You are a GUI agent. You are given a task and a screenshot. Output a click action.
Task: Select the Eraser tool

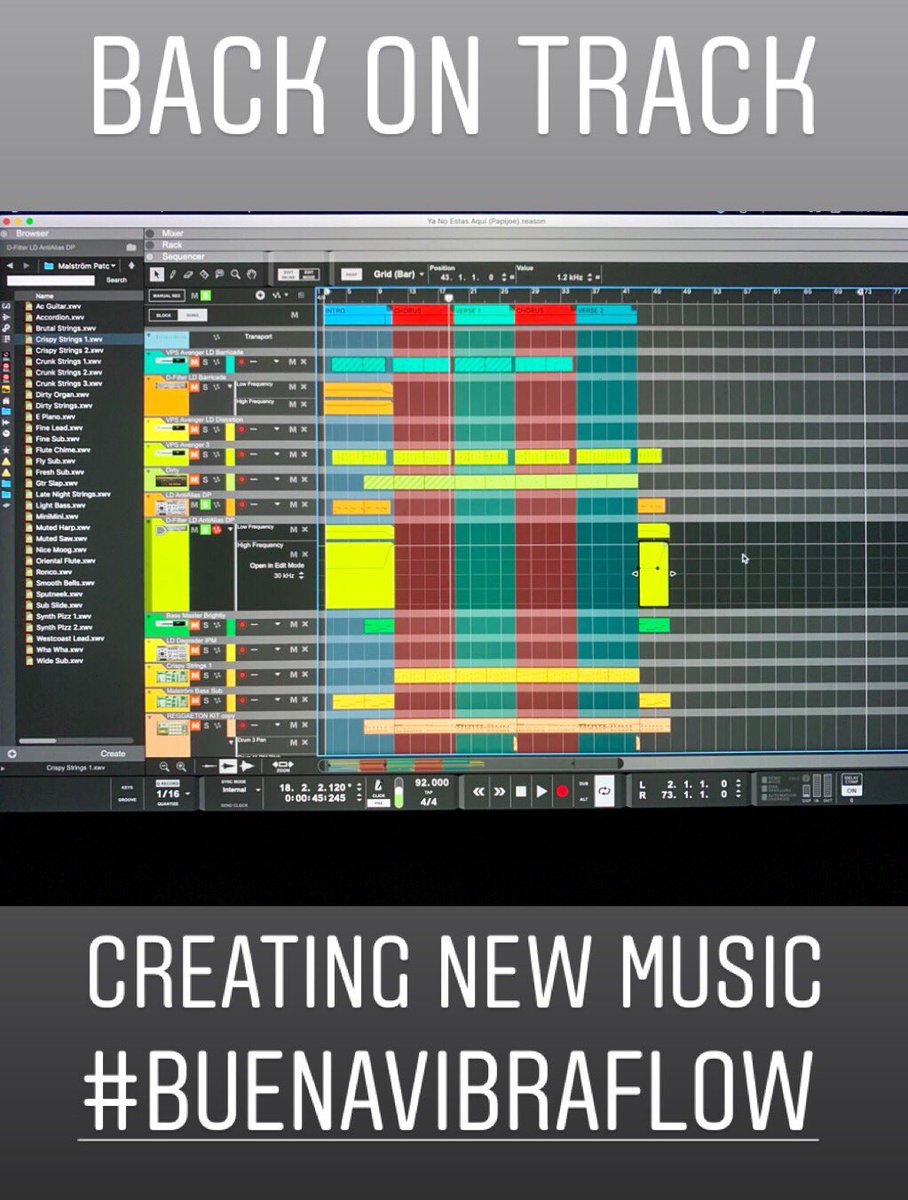pyautogui.click(x=188, y=273)
